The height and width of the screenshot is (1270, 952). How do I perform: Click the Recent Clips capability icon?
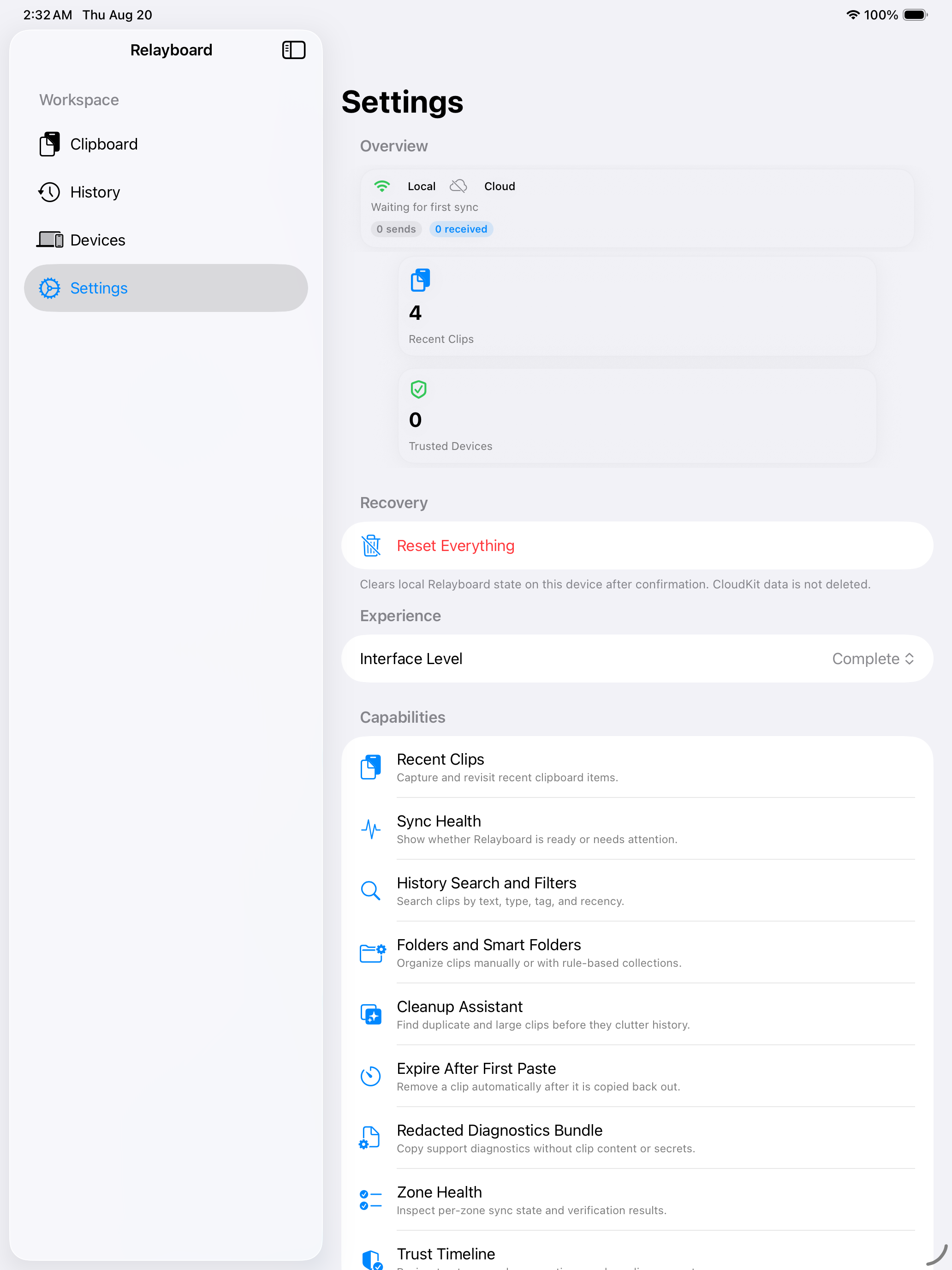[x=371, y=767]
